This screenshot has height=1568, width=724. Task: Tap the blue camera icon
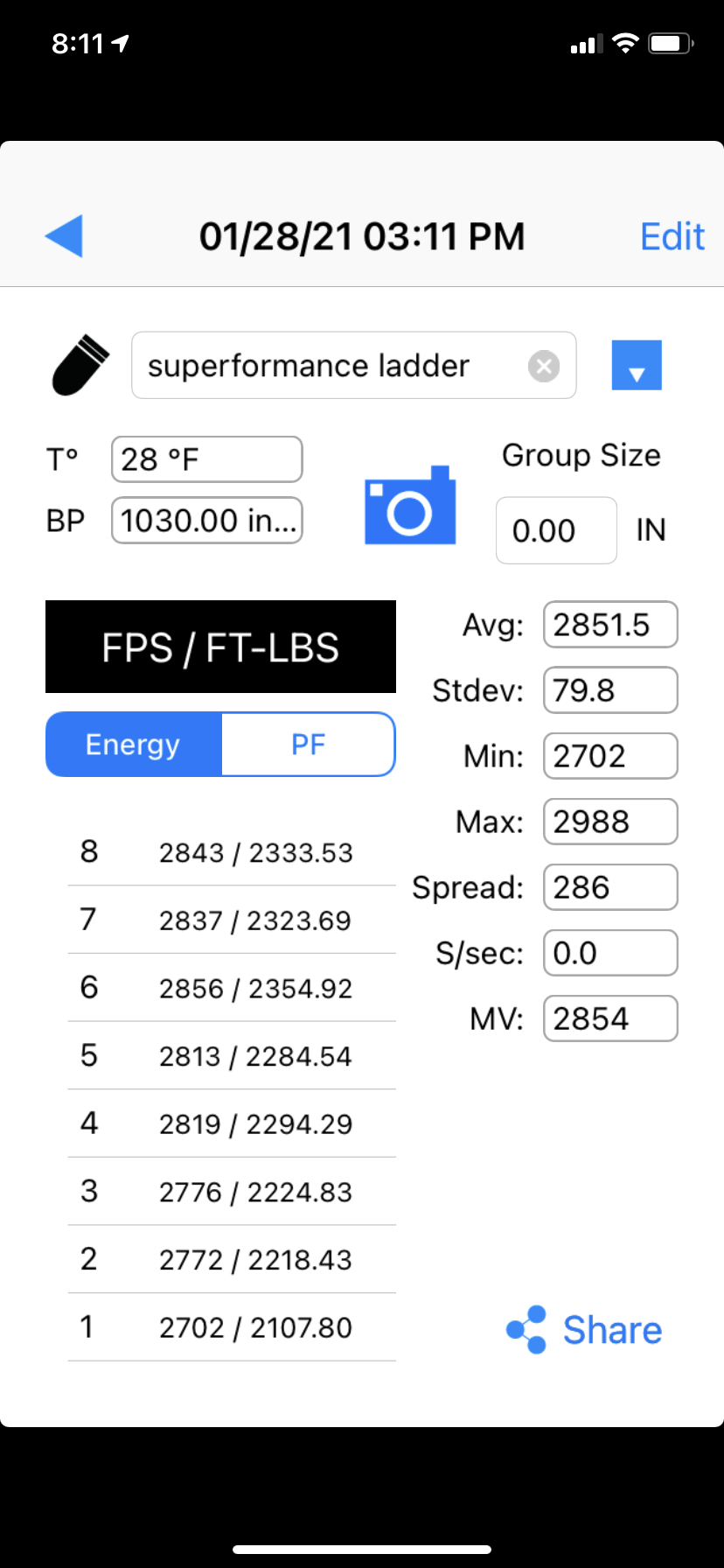tap(409, 506)
